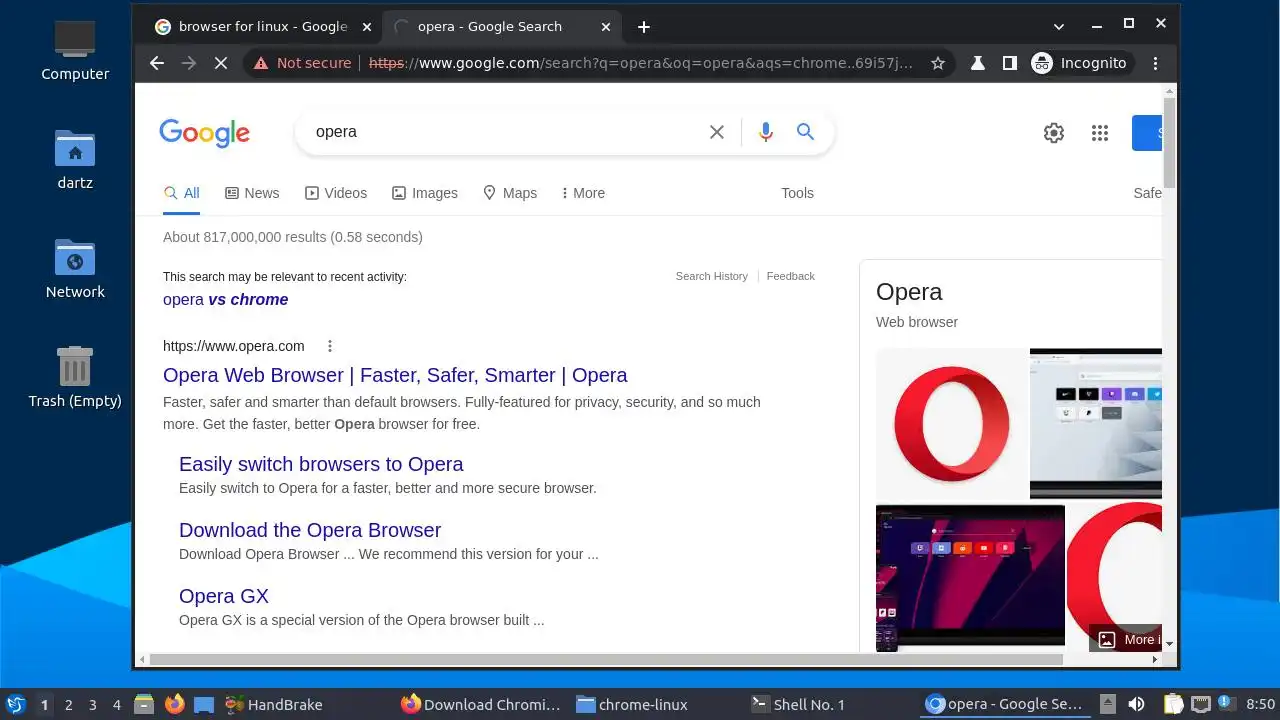Viewport: 1280px width, 720px height.
Task: Switch to workspace 3 in pager
Action: tap(93, 705)
